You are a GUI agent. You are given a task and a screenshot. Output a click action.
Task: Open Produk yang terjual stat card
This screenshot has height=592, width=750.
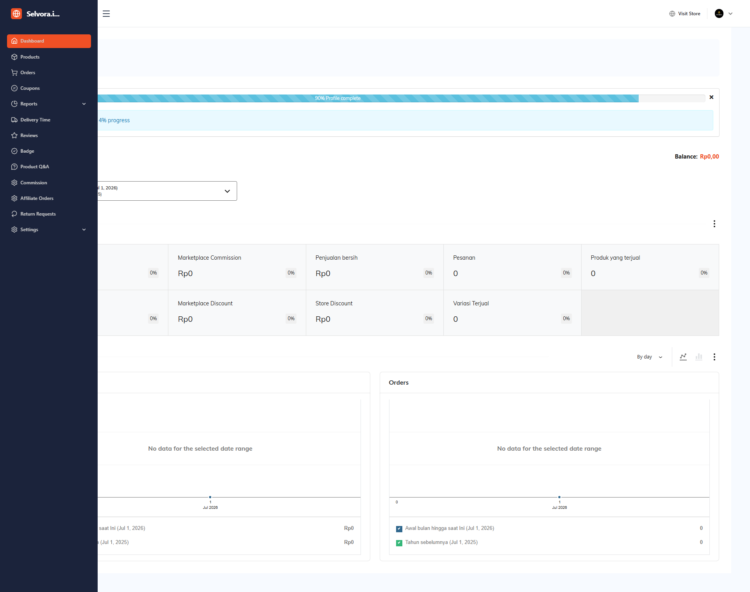[x=650, y=267]
